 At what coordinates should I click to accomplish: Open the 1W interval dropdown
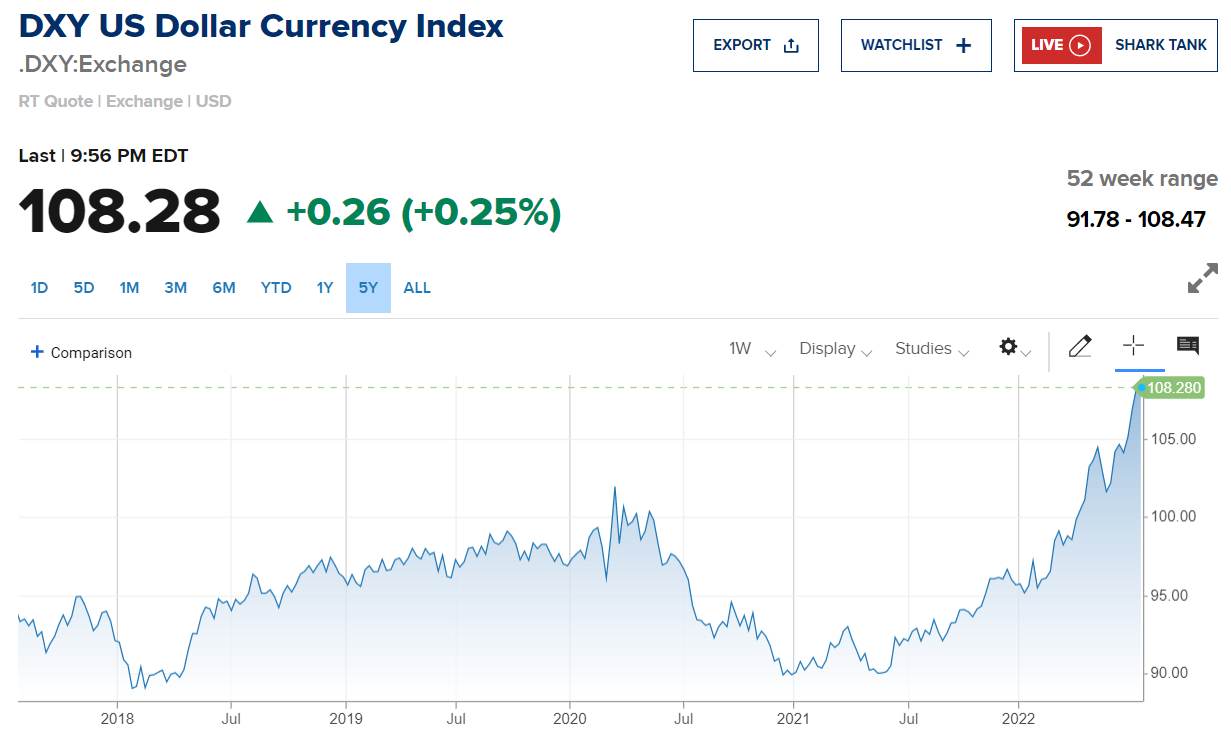pyautogui.click(x=752, y=349)
